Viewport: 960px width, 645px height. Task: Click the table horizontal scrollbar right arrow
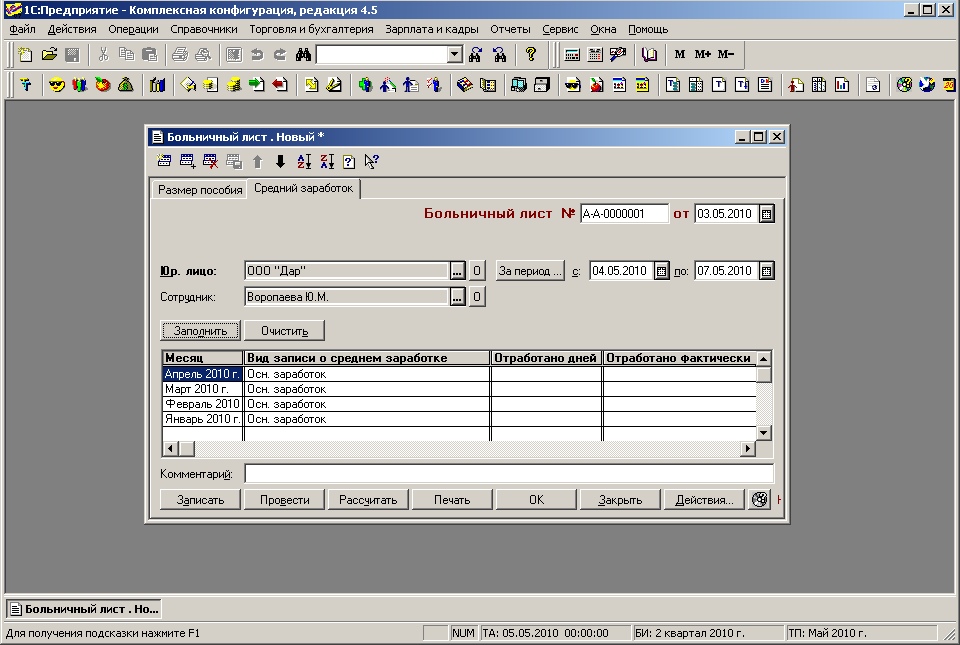coord(748,449)
